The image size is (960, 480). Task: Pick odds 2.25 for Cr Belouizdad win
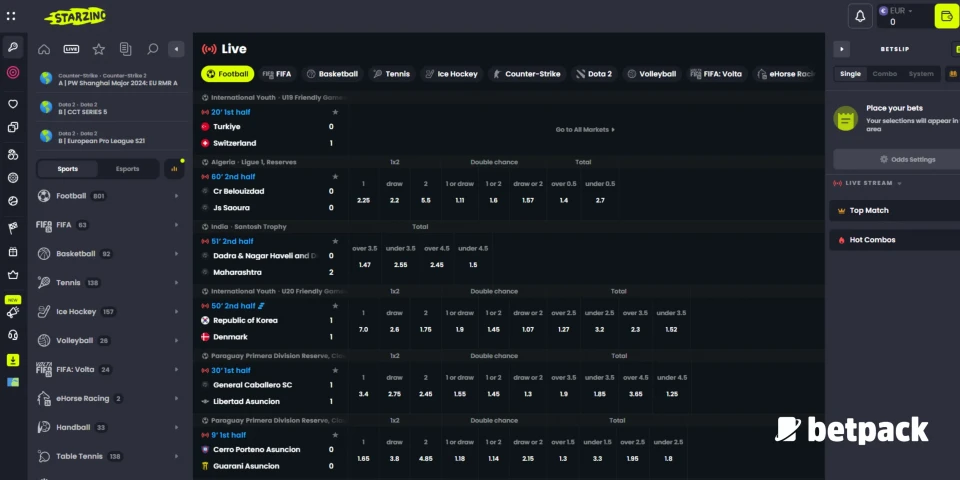coord(363,200)
